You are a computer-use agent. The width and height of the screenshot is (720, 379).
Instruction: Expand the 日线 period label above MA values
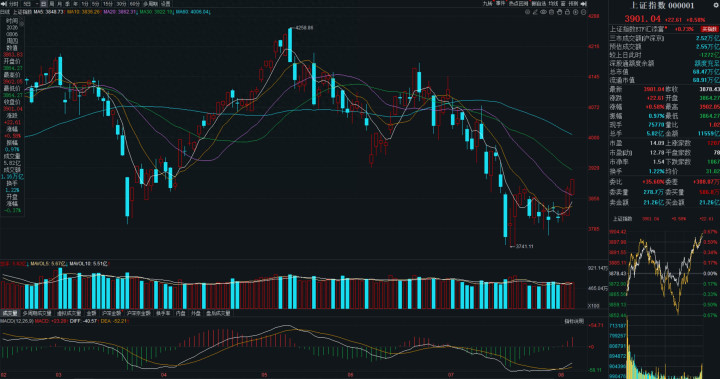5,12
